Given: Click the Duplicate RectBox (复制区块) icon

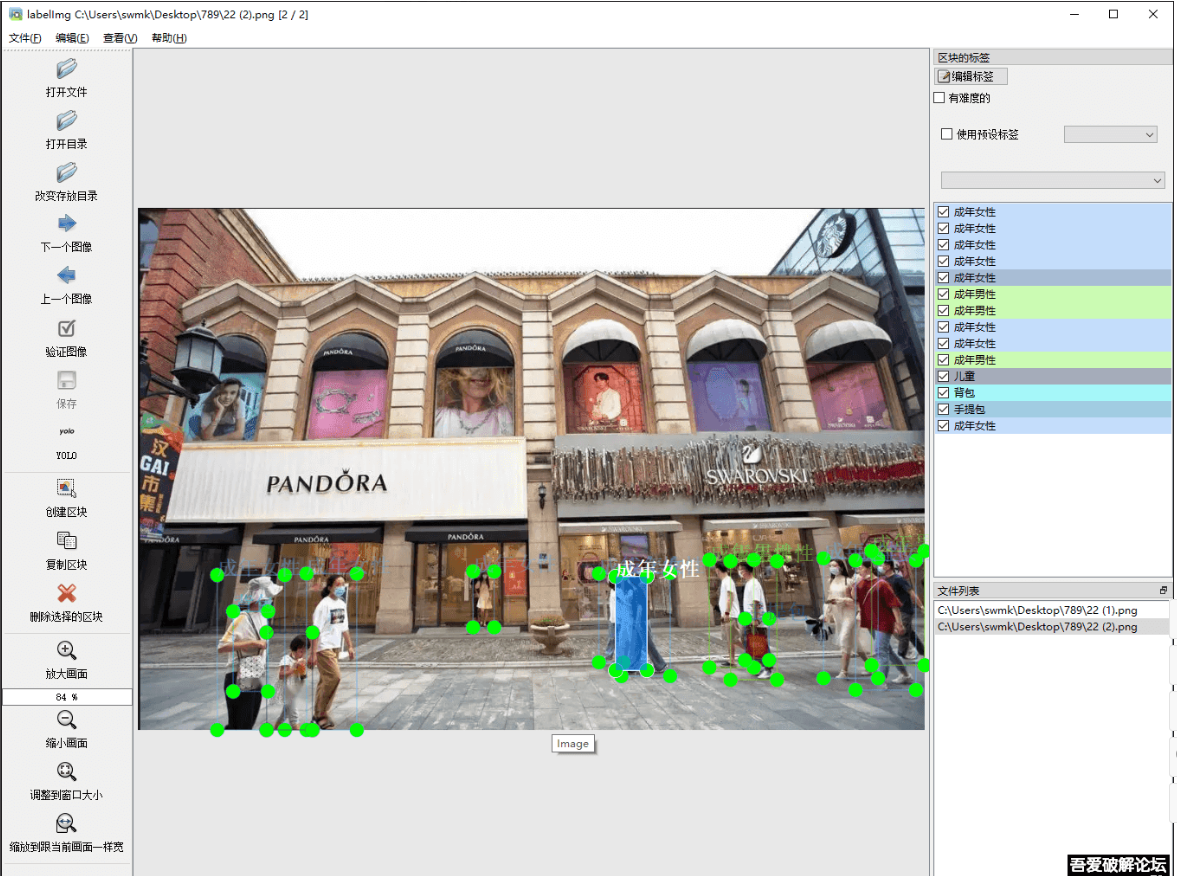Looking at the screenshot, I should [66, 541].
